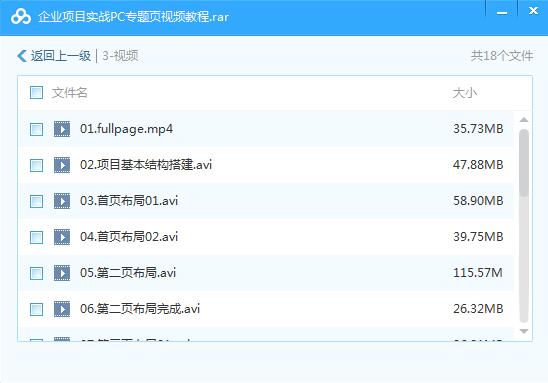The width and height of the screenshot is (548, 383).
Task: Click the file list scrollbar thumb
Action: click(x=524, y=163)
